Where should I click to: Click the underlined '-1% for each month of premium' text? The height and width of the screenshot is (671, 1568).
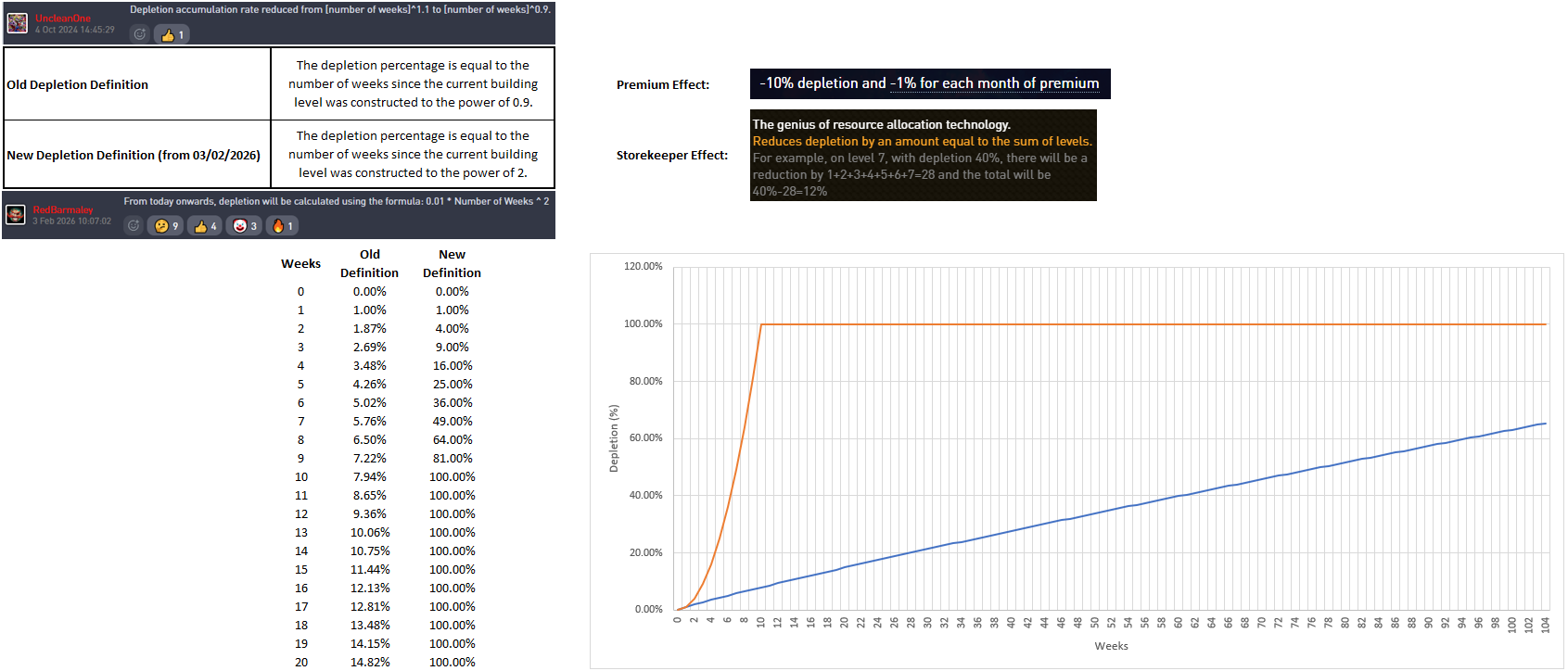[x=994, y=83]
